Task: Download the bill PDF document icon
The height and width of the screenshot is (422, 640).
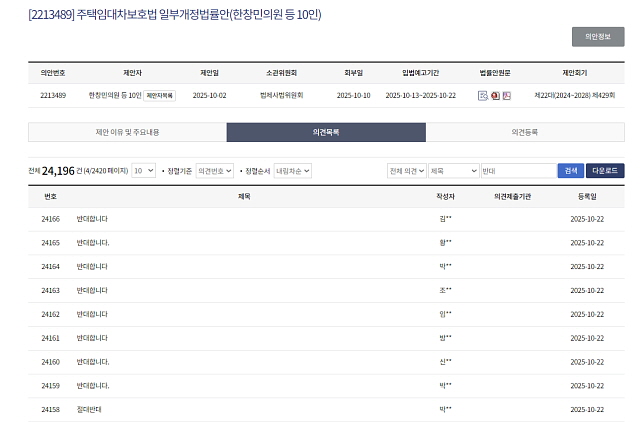Action: point(507,96)
